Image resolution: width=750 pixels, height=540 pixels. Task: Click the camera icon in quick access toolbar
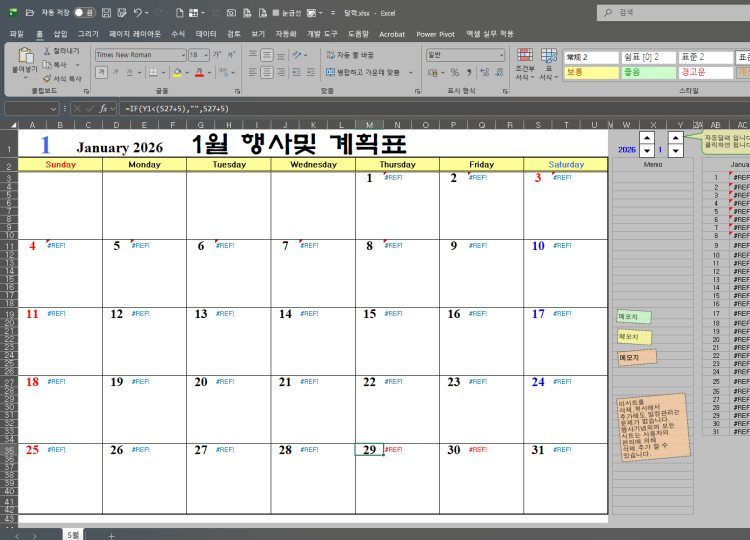click(231, 13)
